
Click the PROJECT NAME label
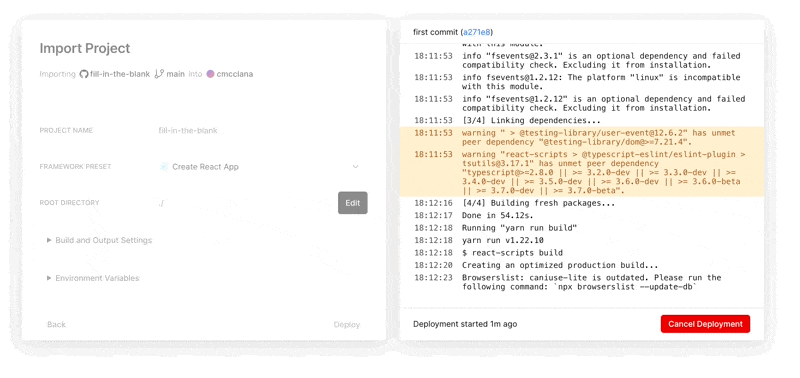(x=66, y=131)
